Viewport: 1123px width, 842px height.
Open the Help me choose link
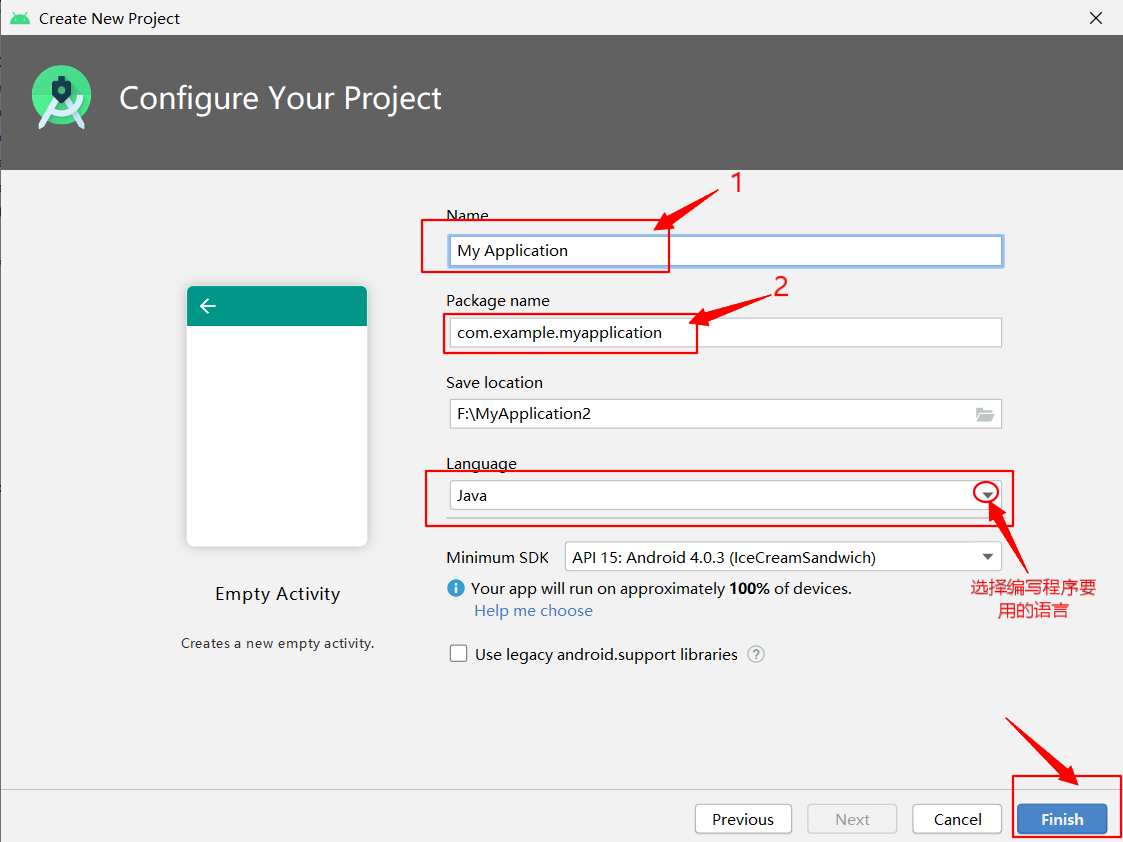pos(534,611)
